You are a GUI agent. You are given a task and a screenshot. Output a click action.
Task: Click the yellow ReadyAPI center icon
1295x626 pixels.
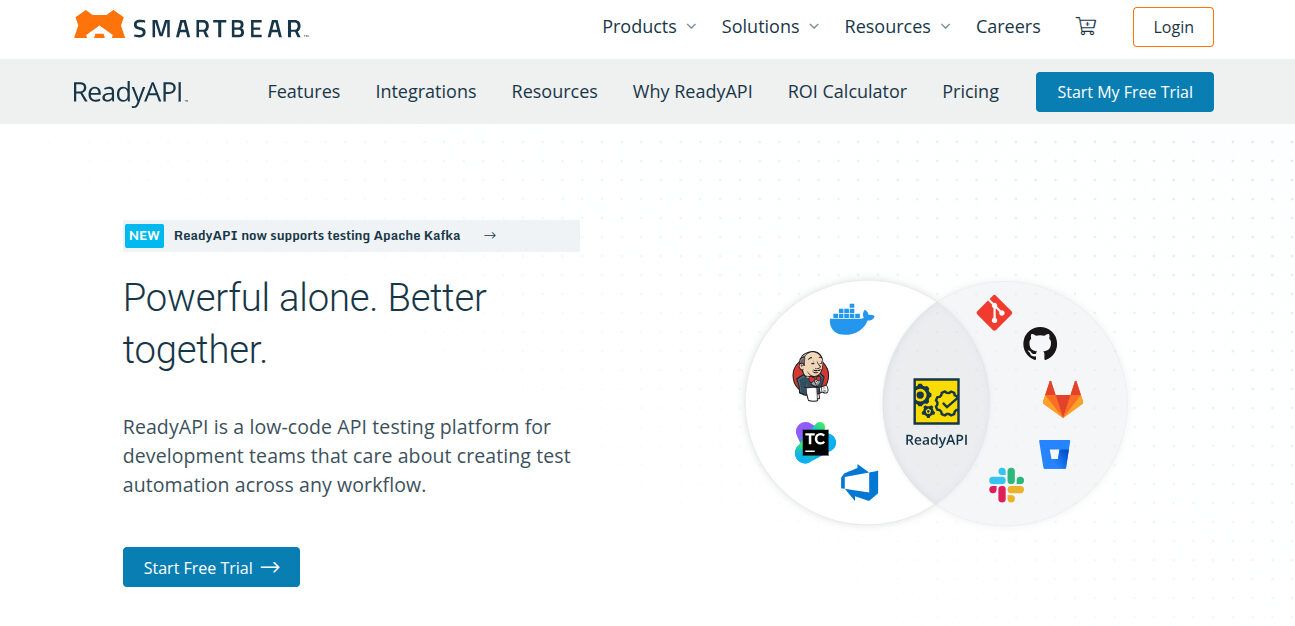(x=936, y=402)
